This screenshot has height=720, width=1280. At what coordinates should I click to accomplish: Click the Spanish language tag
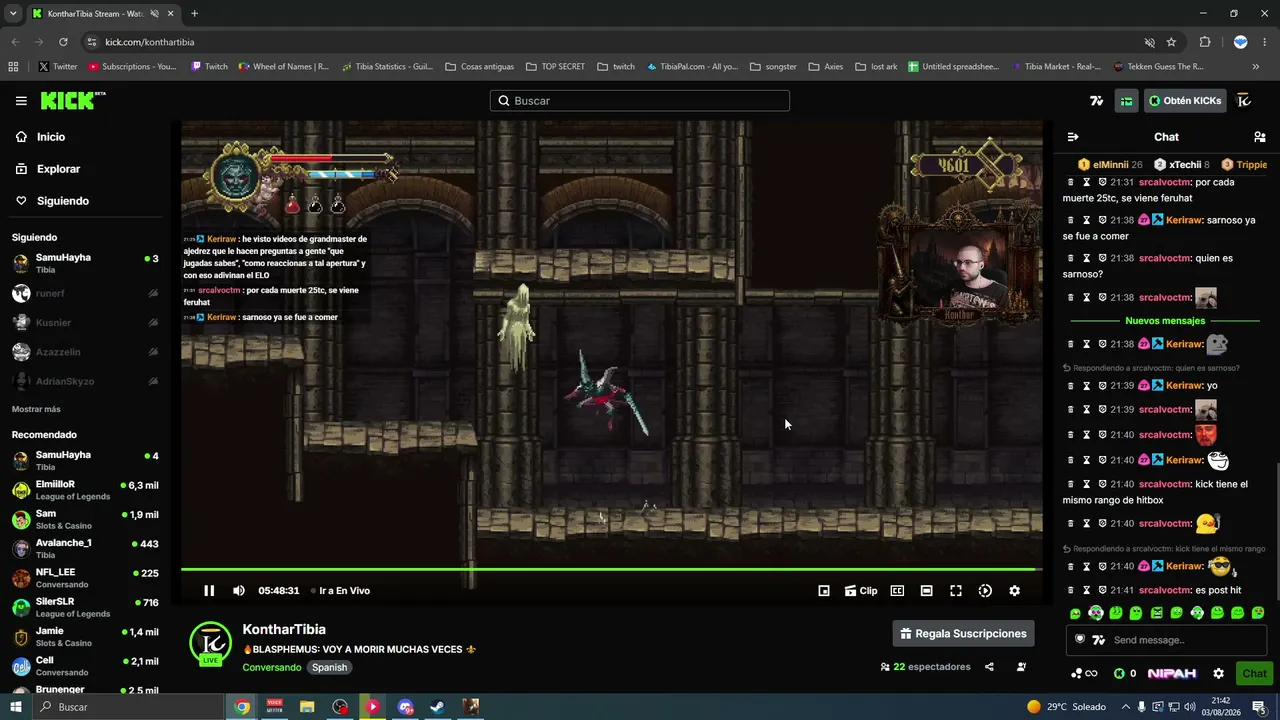[x=329, y=668]
